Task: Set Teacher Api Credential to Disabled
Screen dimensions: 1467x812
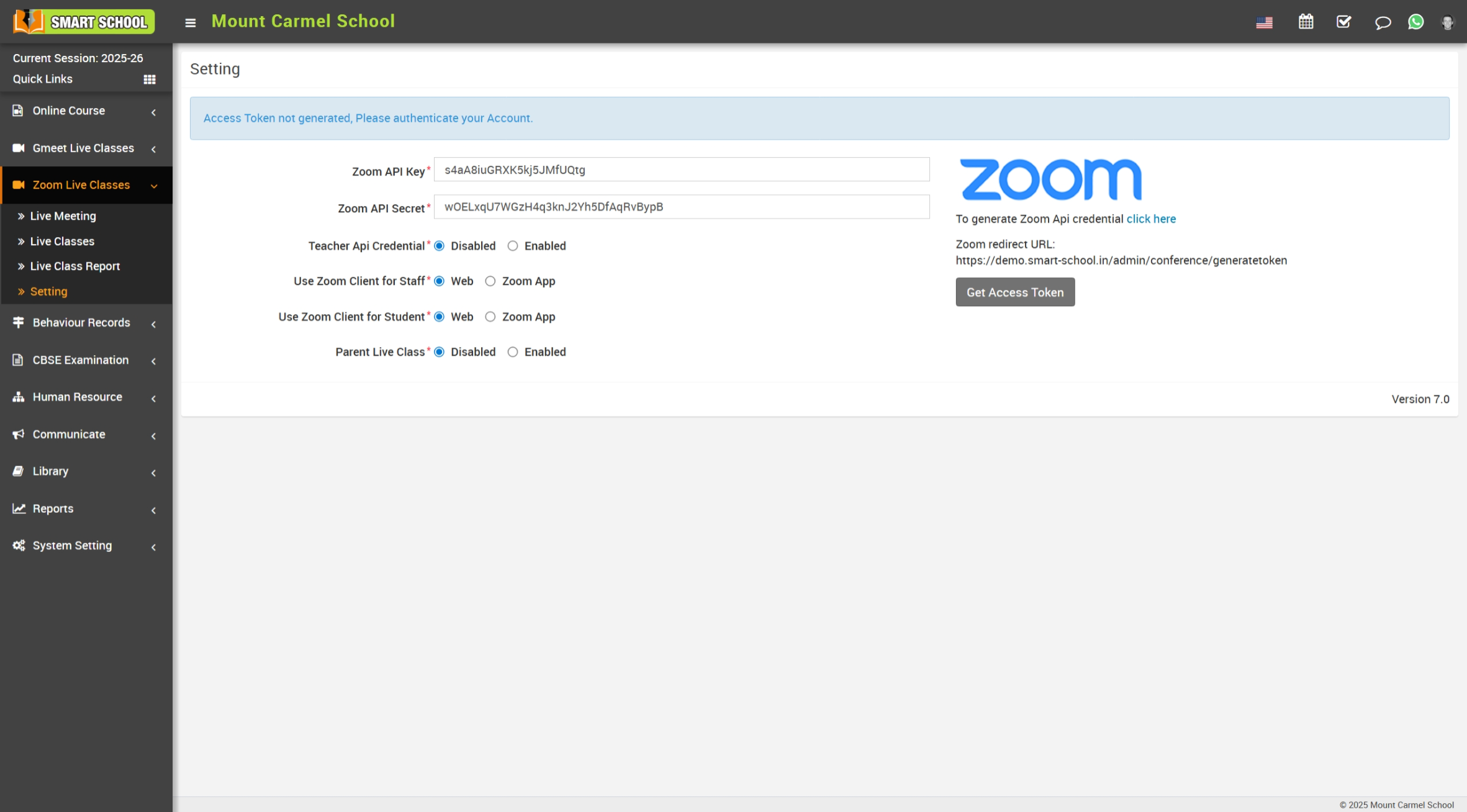Action: point(440,246)
